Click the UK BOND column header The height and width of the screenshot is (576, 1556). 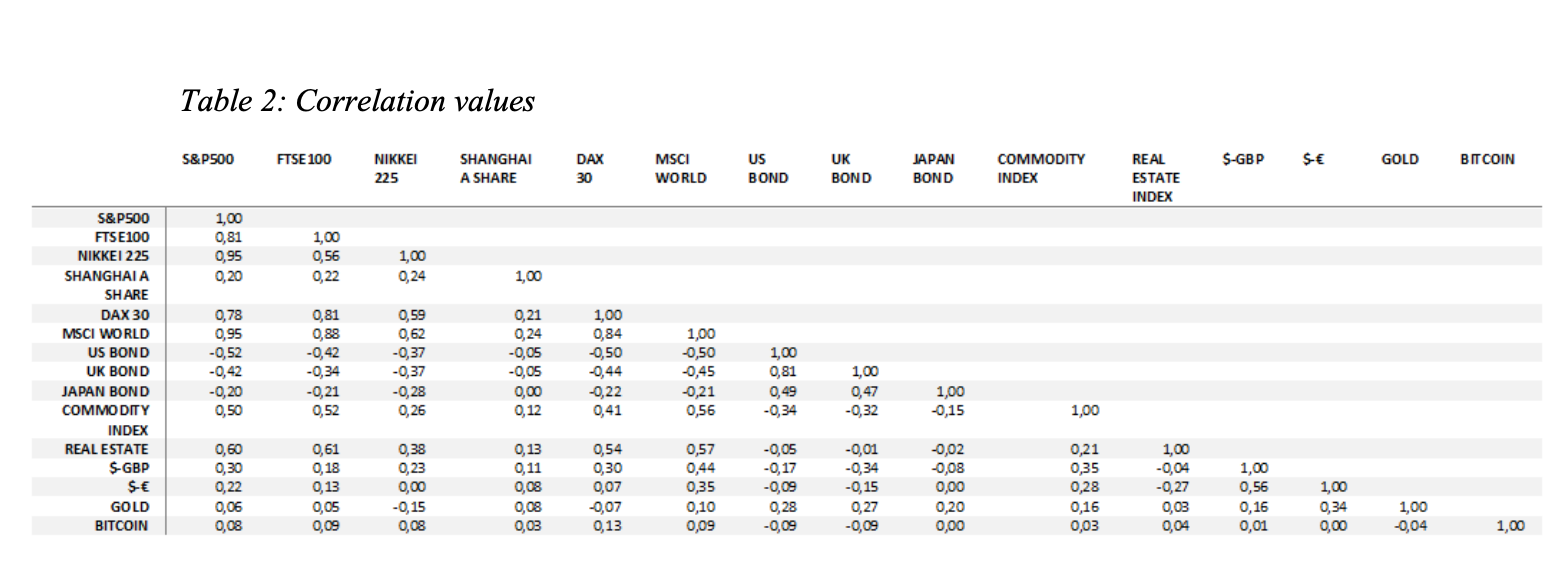(851, 168)
